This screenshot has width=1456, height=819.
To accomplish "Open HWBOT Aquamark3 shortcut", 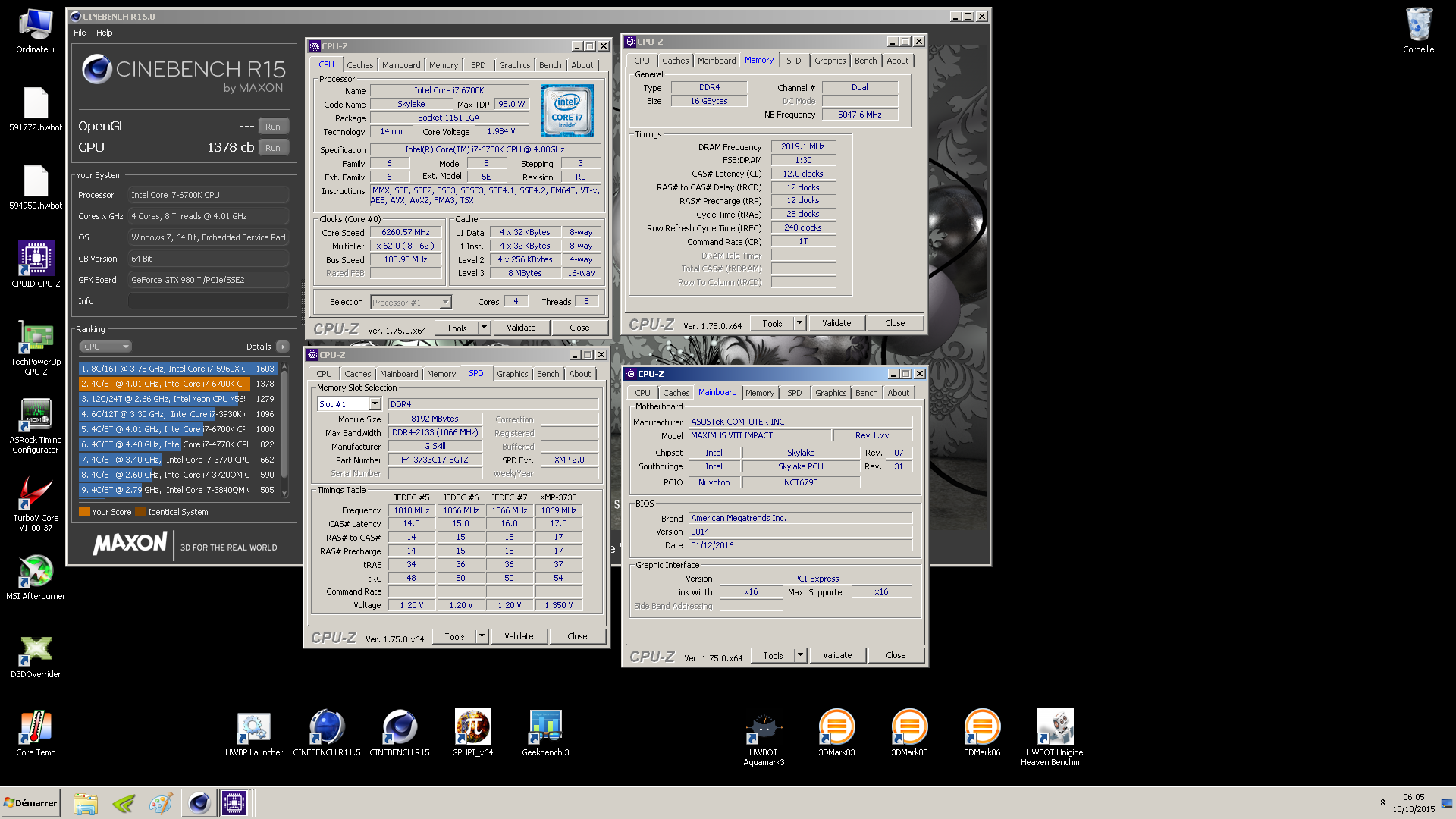I will pyautogui.click(x=764, y=739).
